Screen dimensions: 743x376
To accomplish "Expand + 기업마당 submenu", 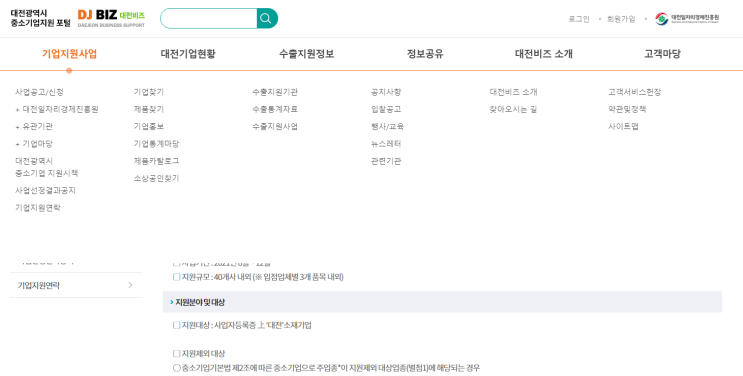I will [x=34, y=144].
